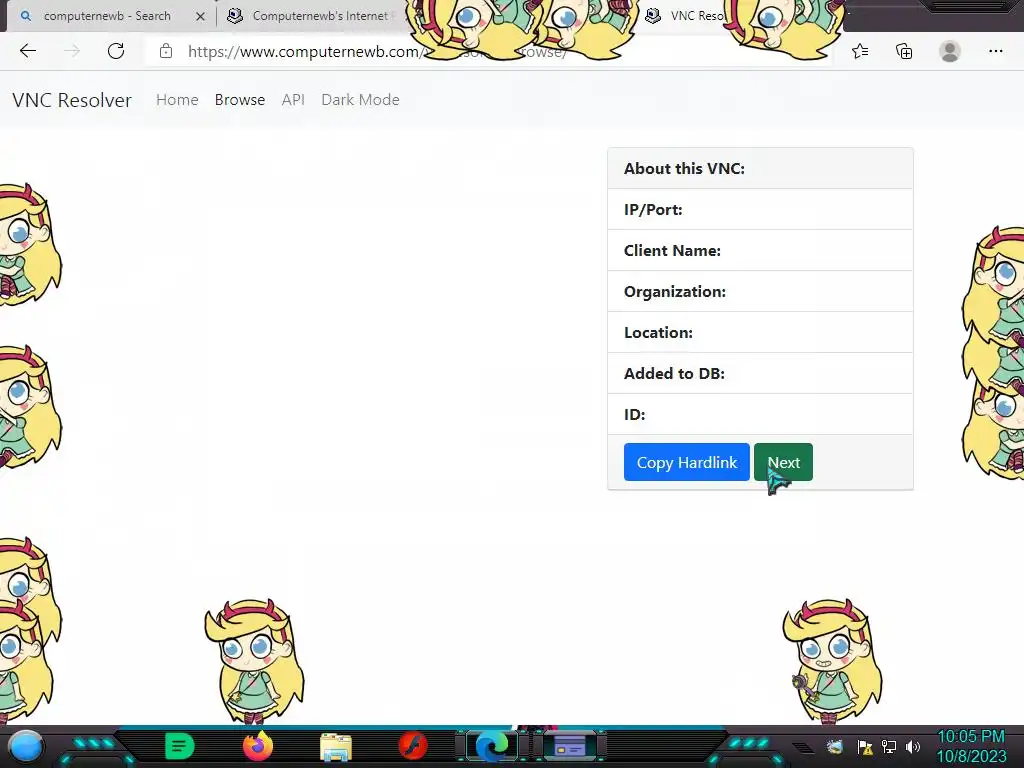Click the 'IP/Port:' label
Viewport: 1024px width, 768px height.
pyautogui.click(x=653, y=210)
